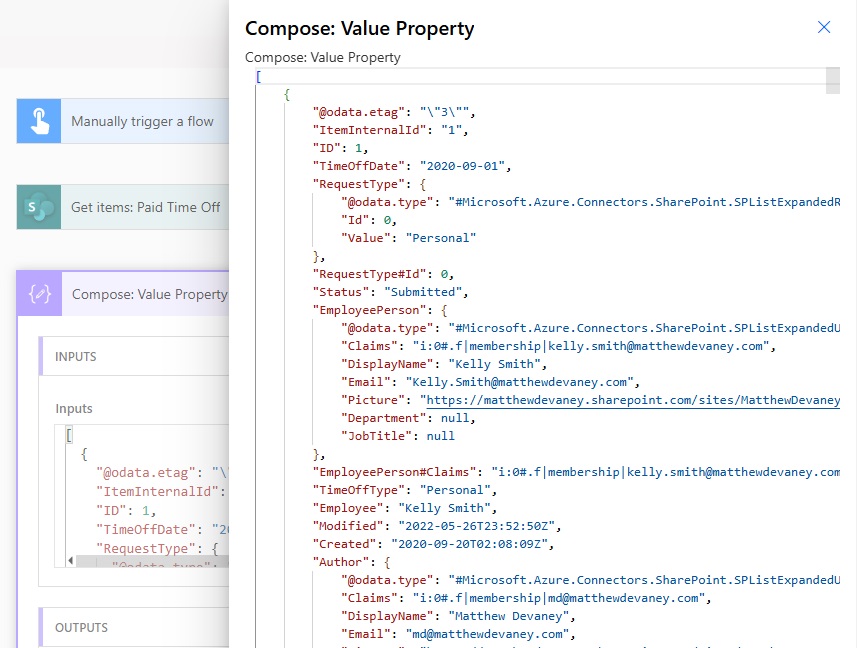The image size is (857, 648).
Task: Close the Compose: Value Property panel
Action: [x=824, y=28]
